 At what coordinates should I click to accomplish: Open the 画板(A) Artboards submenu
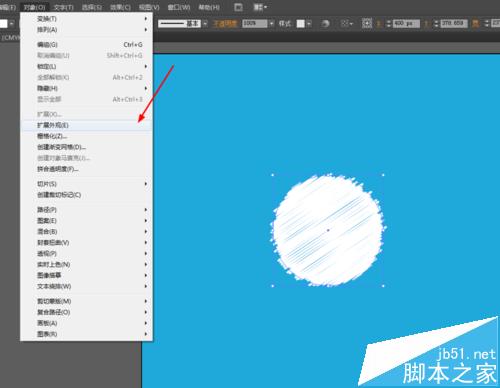[87, 323]
